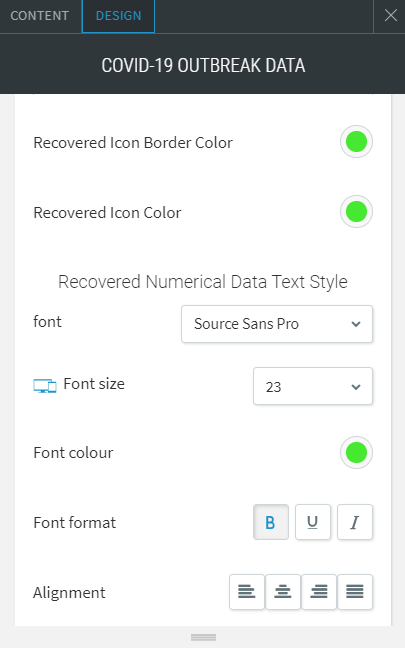The height and width of the screenshot is (648, 405).
Task: Open the font family dropdown
Action: [277, 324]
